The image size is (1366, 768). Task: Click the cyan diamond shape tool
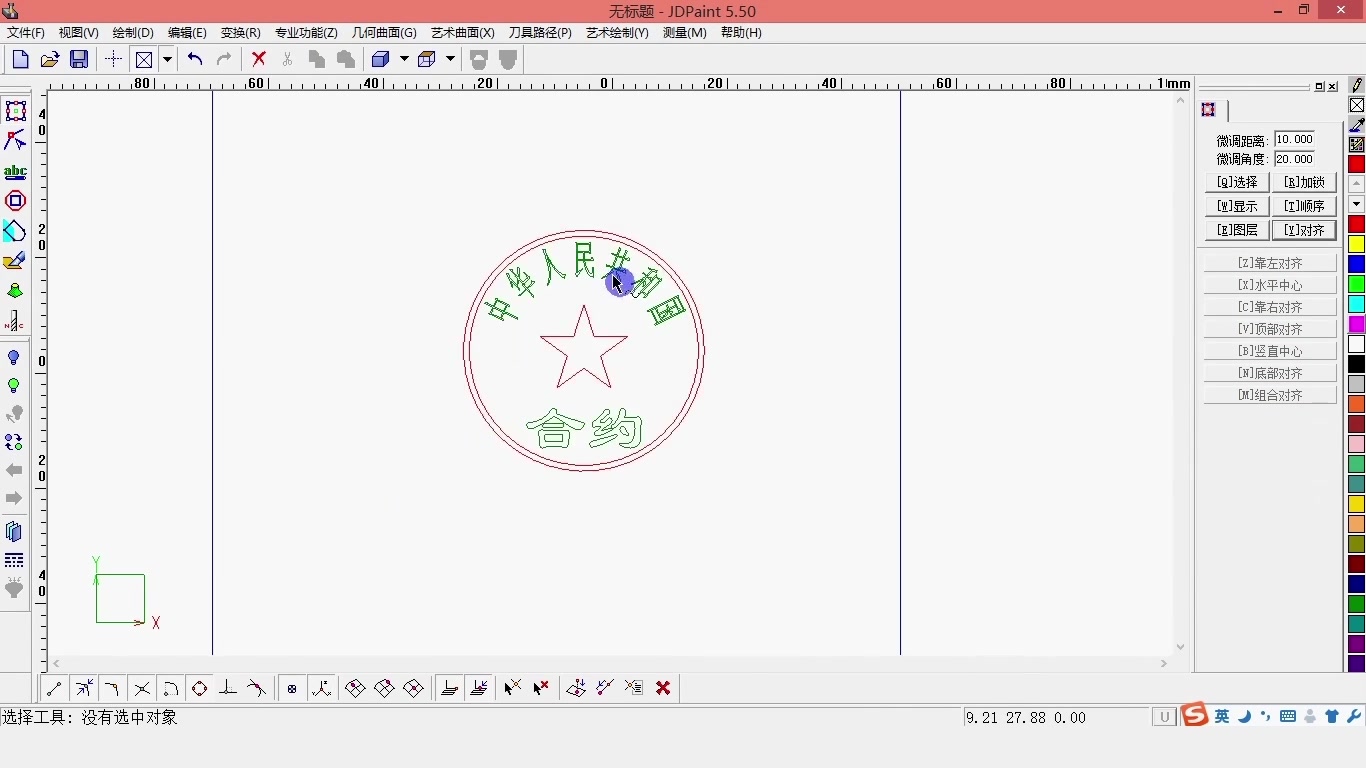pyautogui.click(x=15, y=231)
